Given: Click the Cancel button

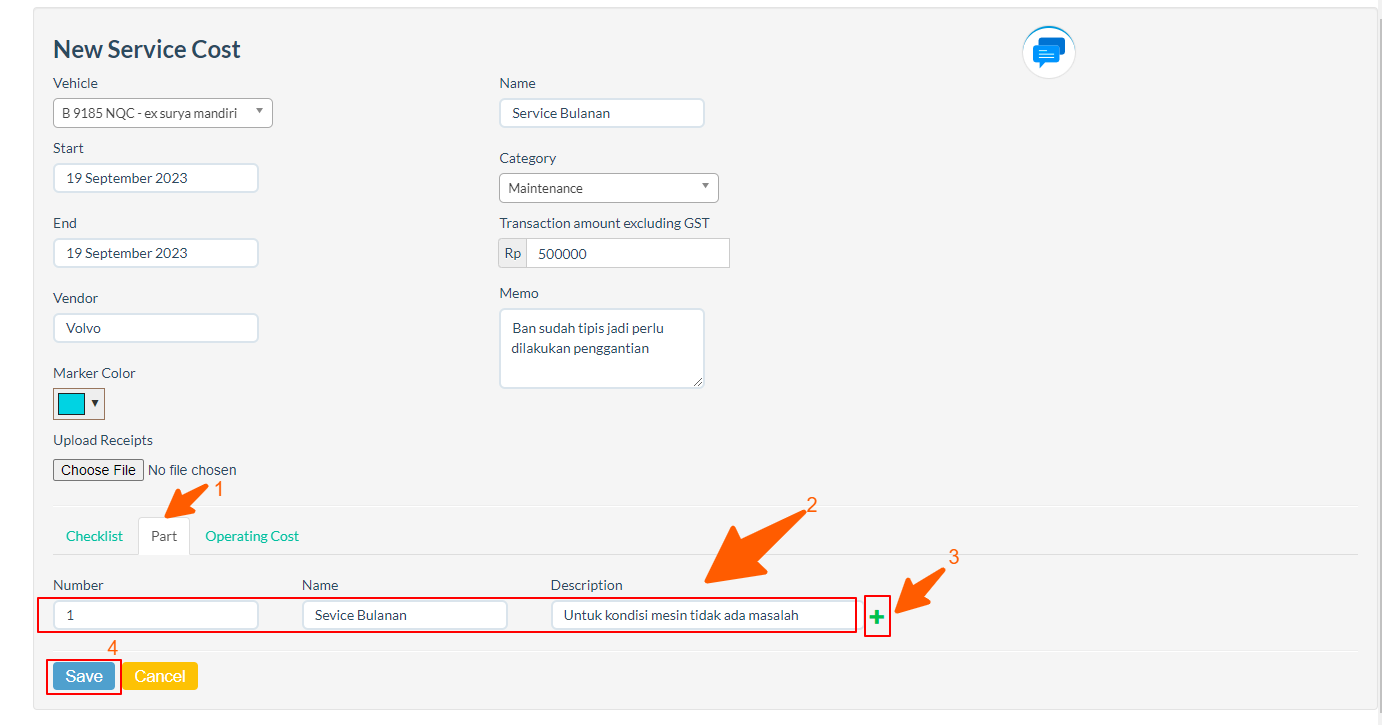Looking at the screenshot, I should click(x=160, y=676).
